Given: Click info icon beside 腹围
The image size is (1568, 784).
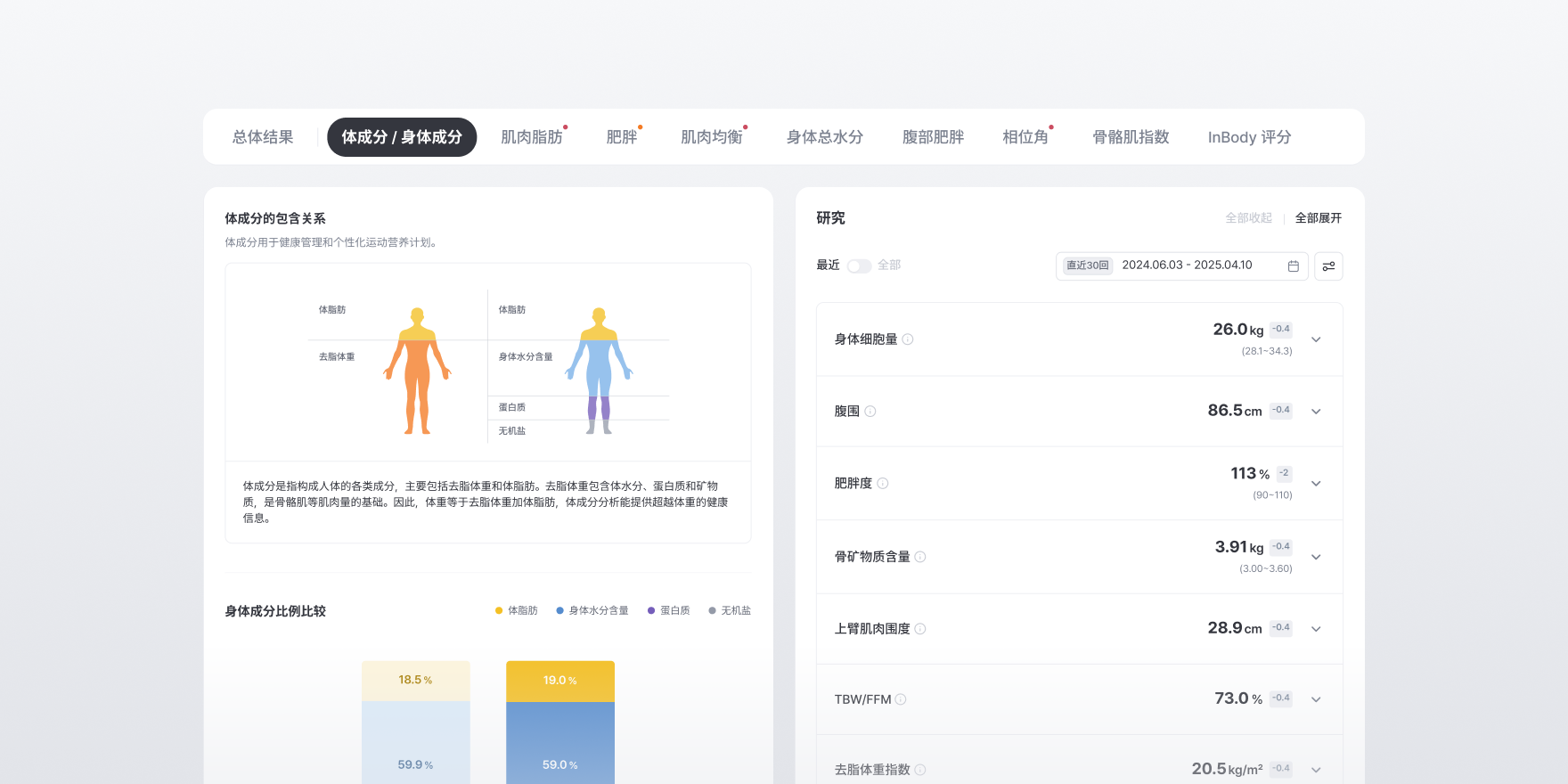Looking at the screenshot, I should click(x=870, y=412).
